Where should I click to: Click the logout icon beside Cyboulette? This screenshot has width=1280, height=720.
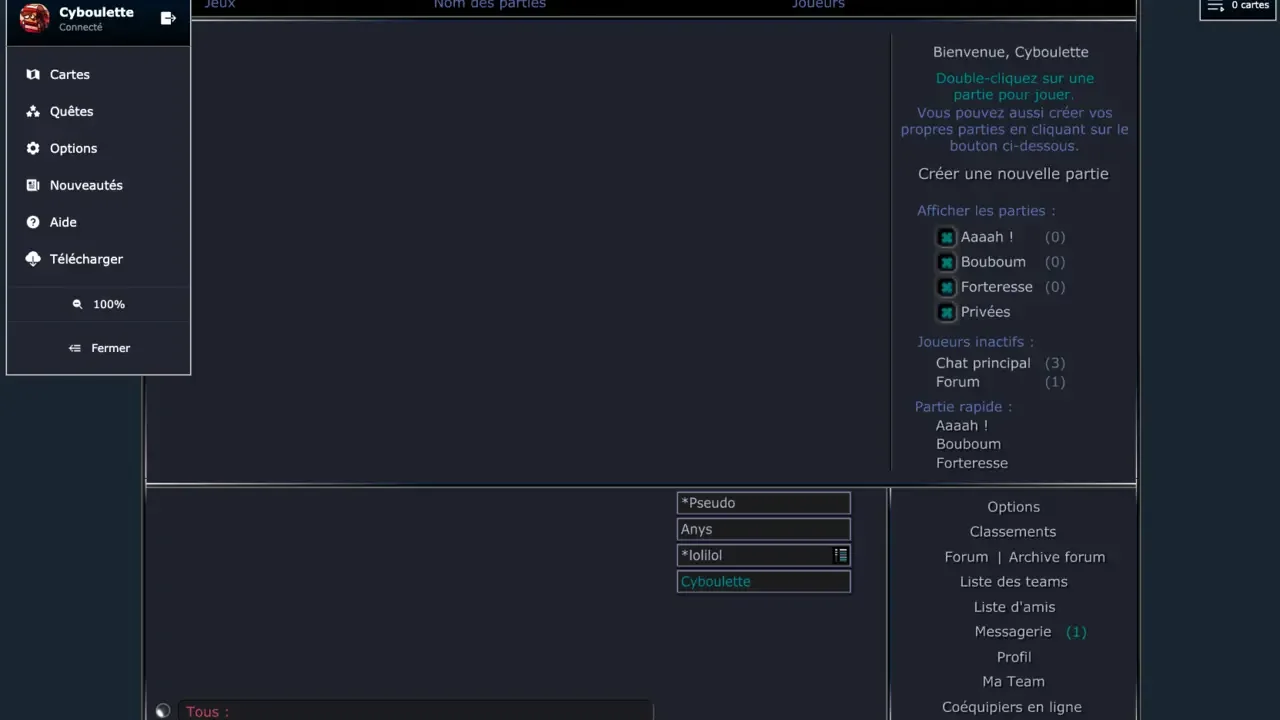click(x=168, y=18)
